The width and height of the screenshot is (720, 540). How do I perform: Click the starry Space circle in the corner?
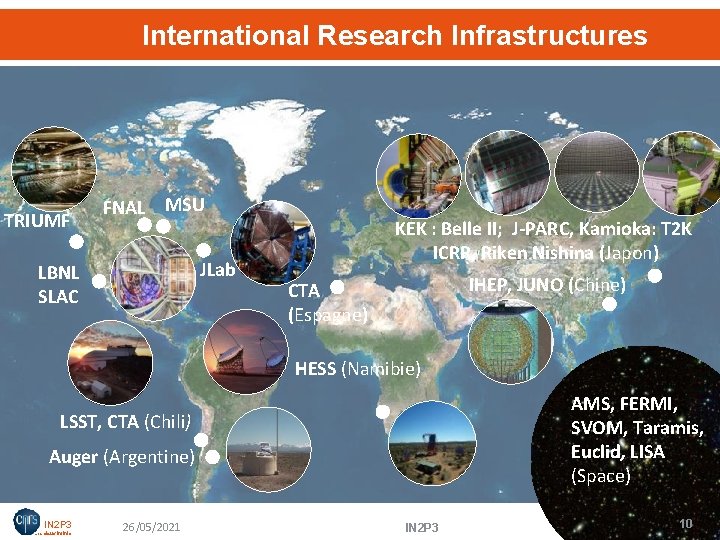click(x=625, y=443)
